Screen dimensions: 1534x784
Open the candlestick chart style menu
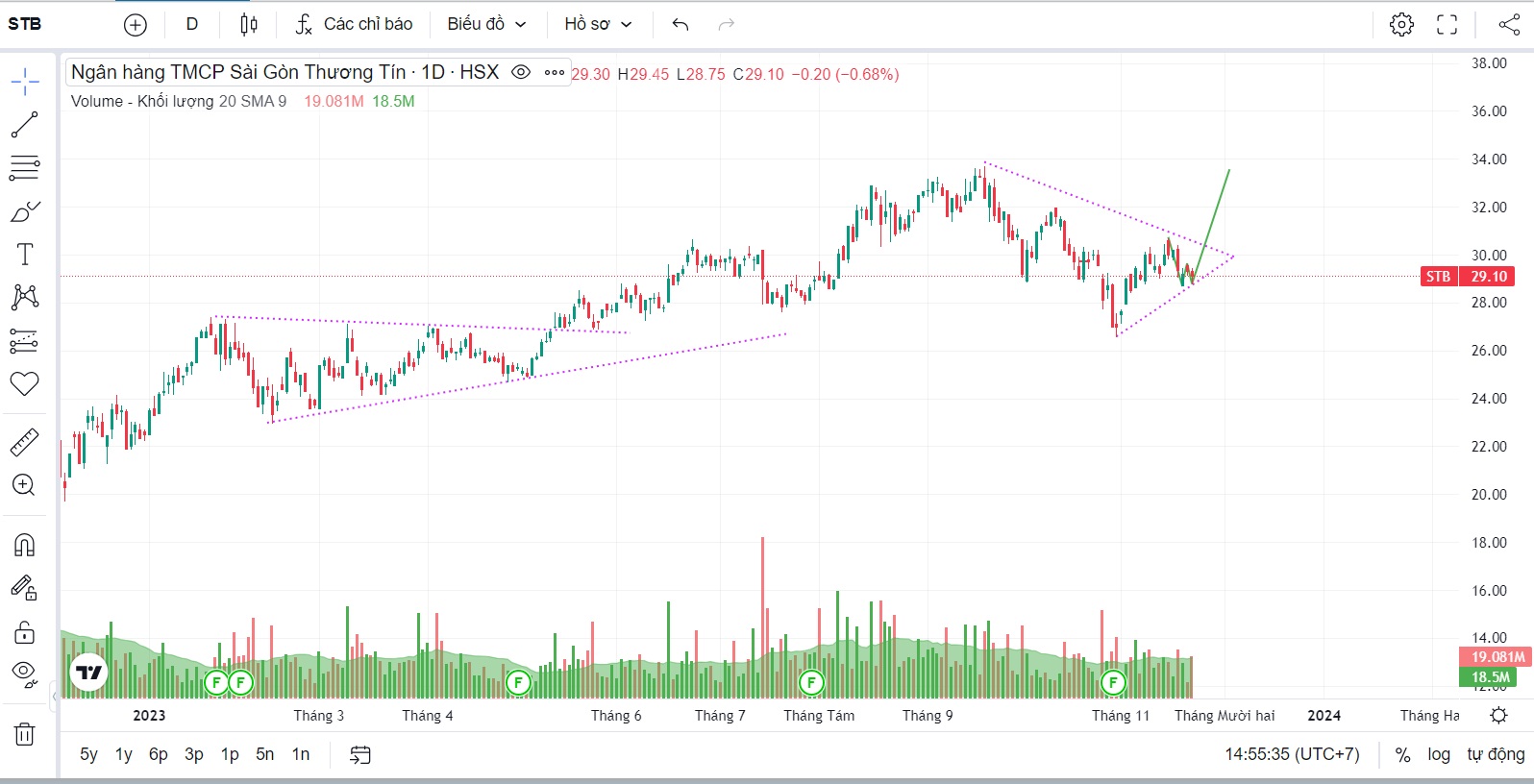coord(249,24)
